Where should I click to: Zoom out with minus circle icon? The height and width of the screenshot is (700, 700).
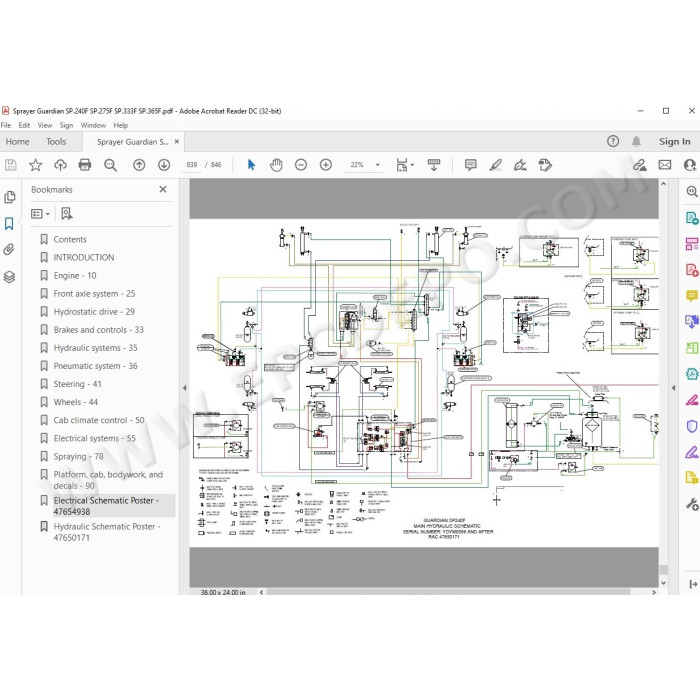pos(301,165)
